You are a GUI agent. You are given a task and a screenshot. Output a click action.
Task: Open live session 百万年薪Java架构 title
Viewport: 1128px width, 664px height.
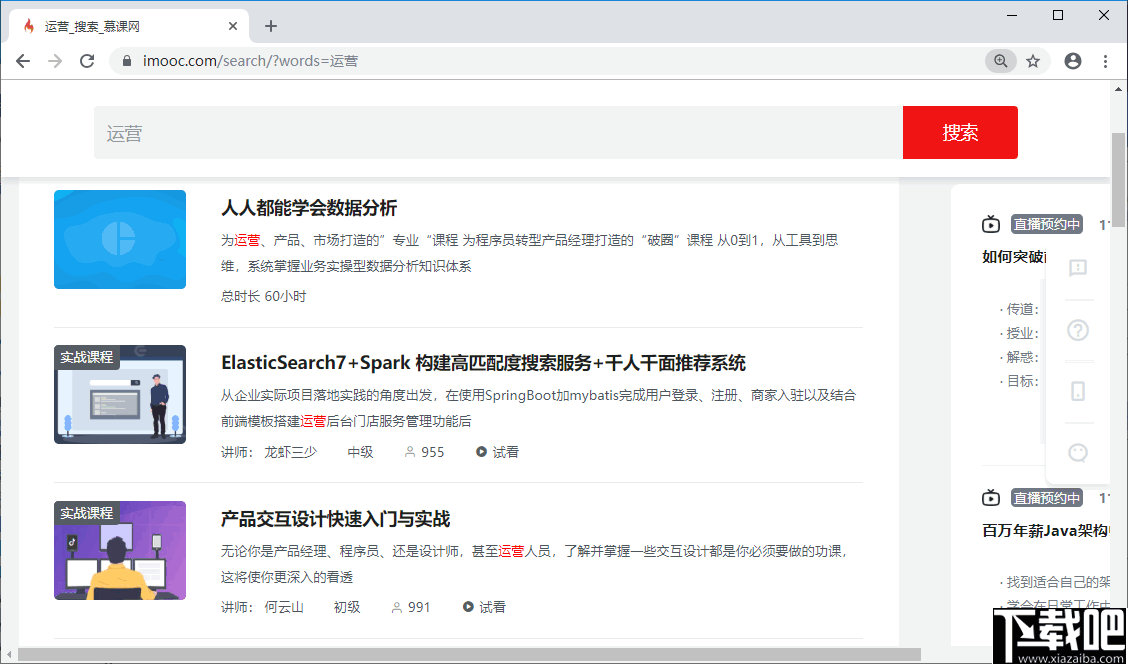(1047, 530)
